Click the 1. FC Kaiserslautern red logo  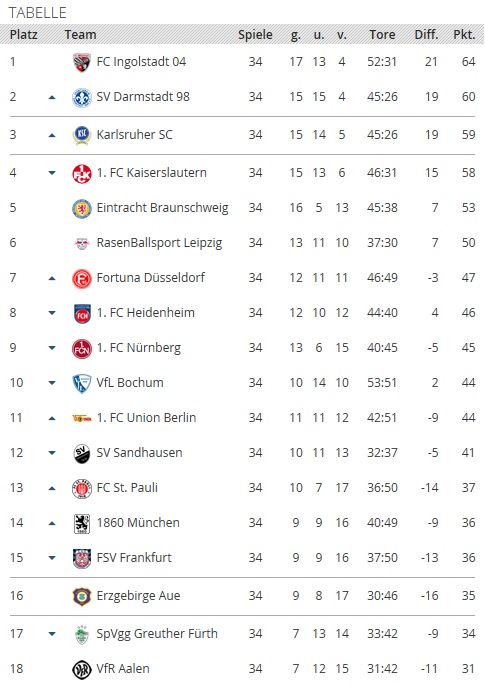coord(82,173)
